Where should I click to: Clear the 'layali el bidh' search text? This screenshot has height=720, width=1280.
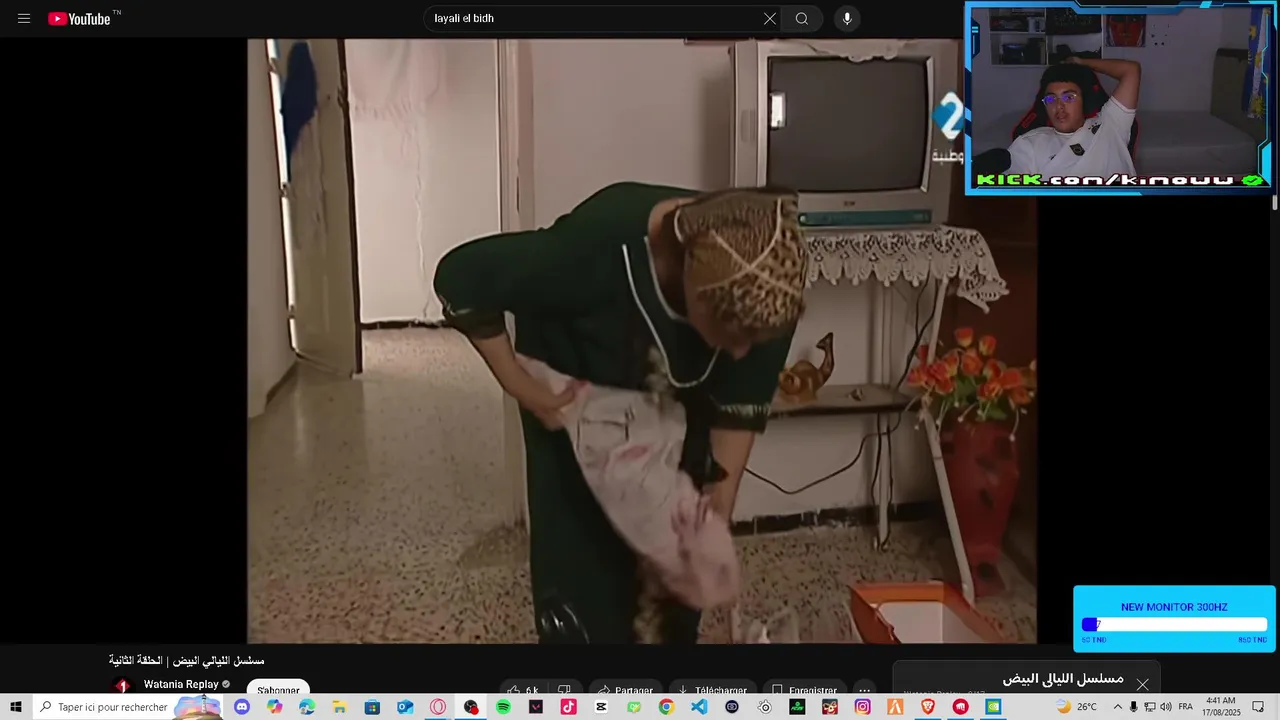click(x=769, y=18)
